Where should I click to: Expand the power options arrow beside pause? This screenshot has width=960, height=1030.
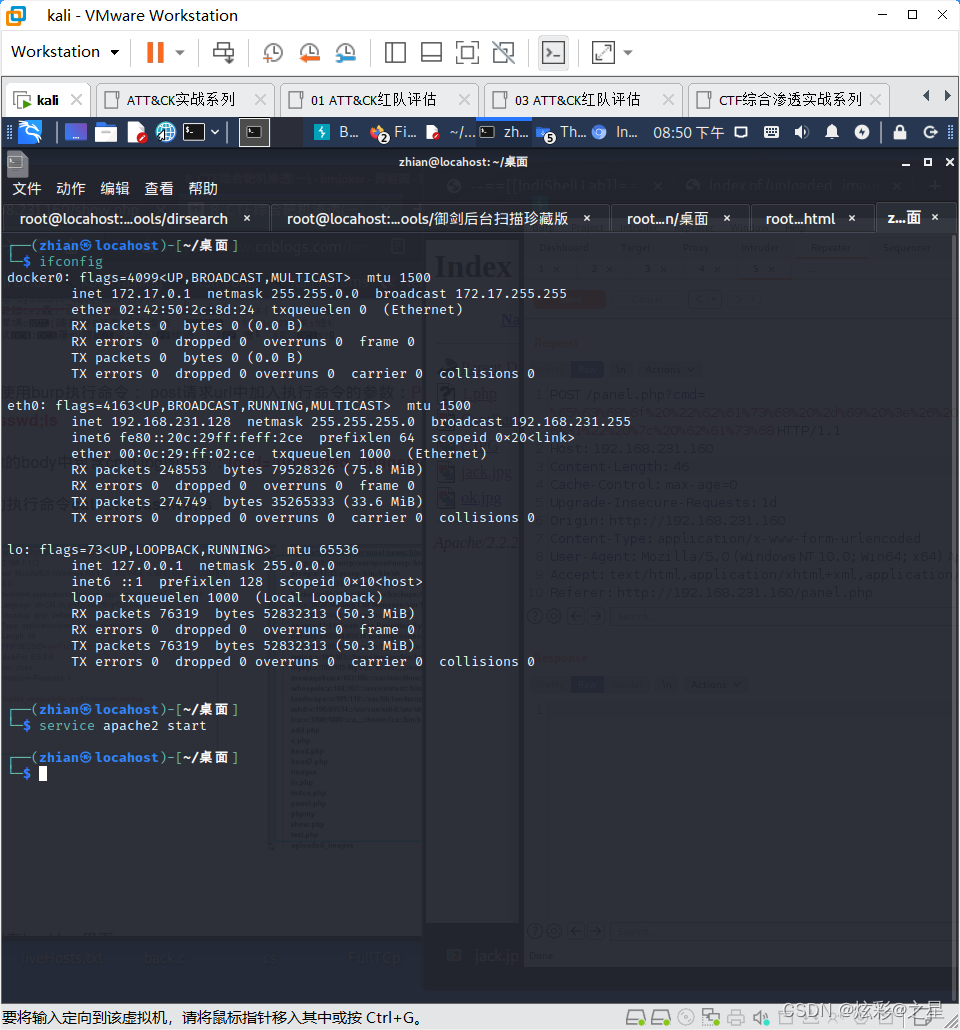point(180,53)
